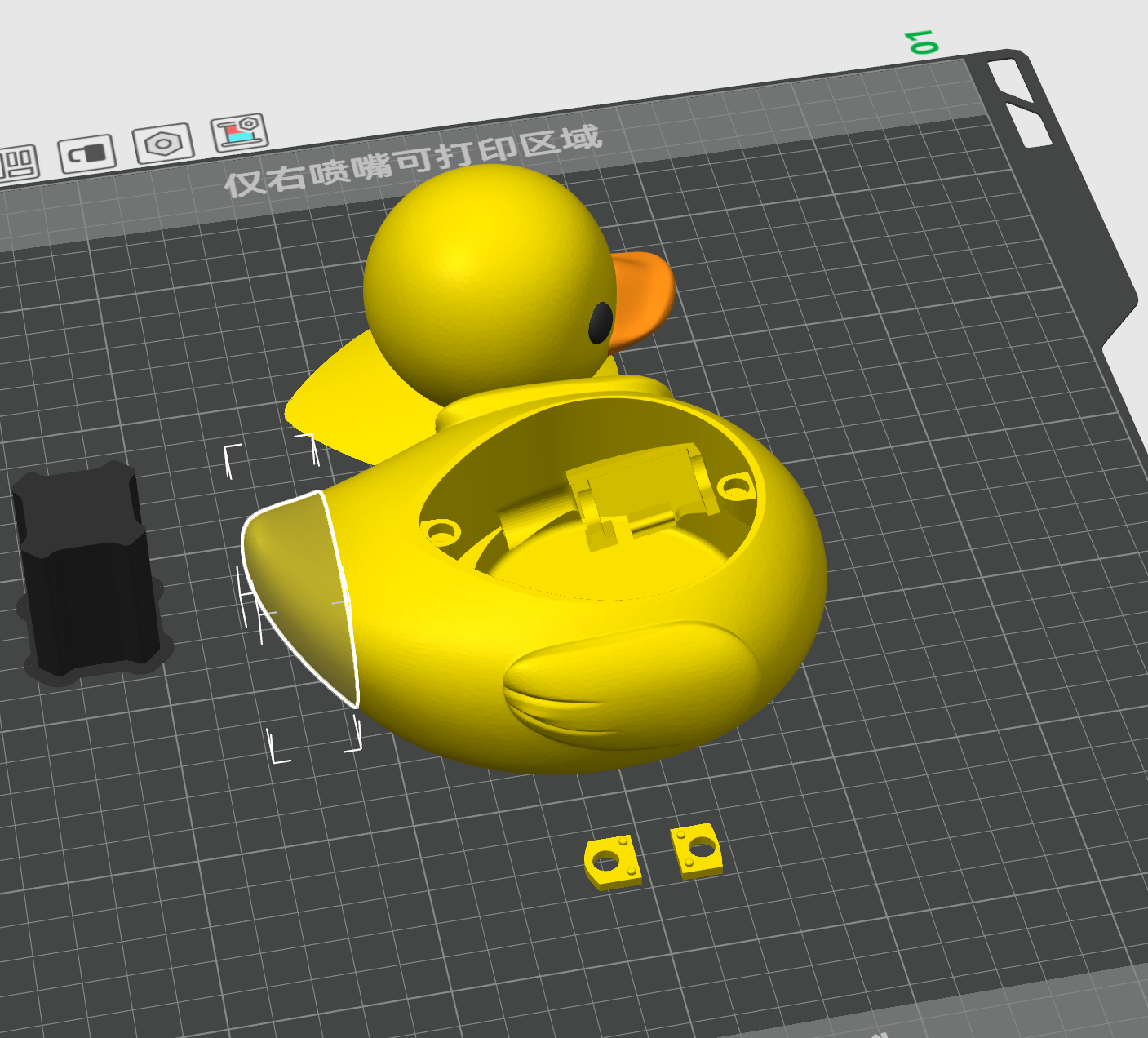
Task: Open plate settings via hexagon nut icon
Action: 163,144
